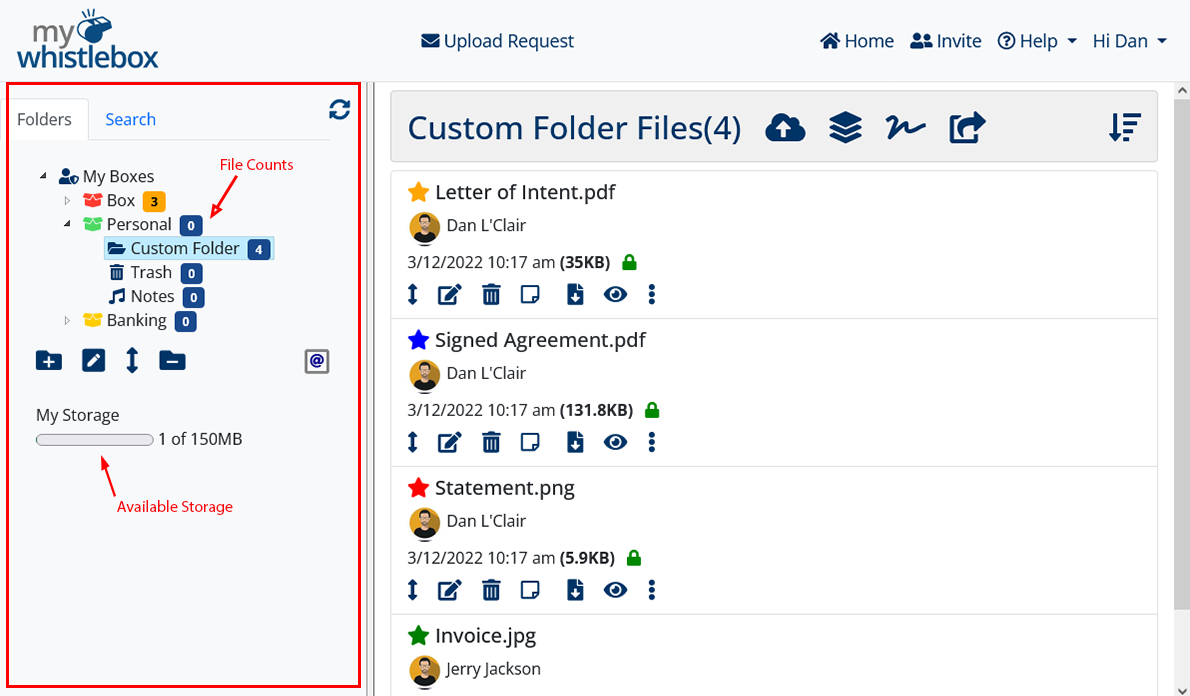The height and width of the screenshot is (696, 1190).
Task: Switch to the Search tab
Action: (130, 119)
